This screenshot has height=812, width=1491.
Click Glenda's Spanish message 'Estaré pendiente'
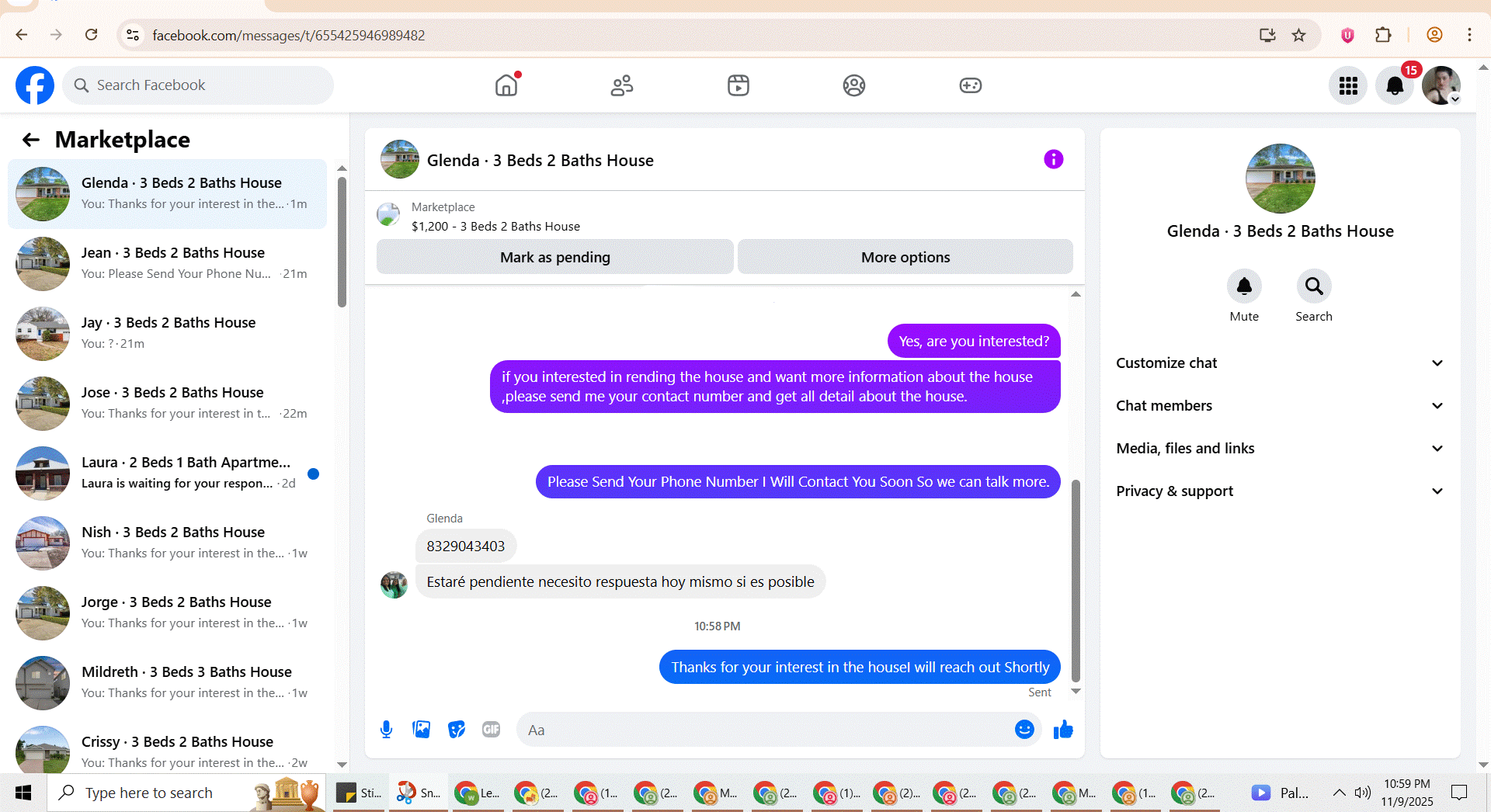[620, 582]
